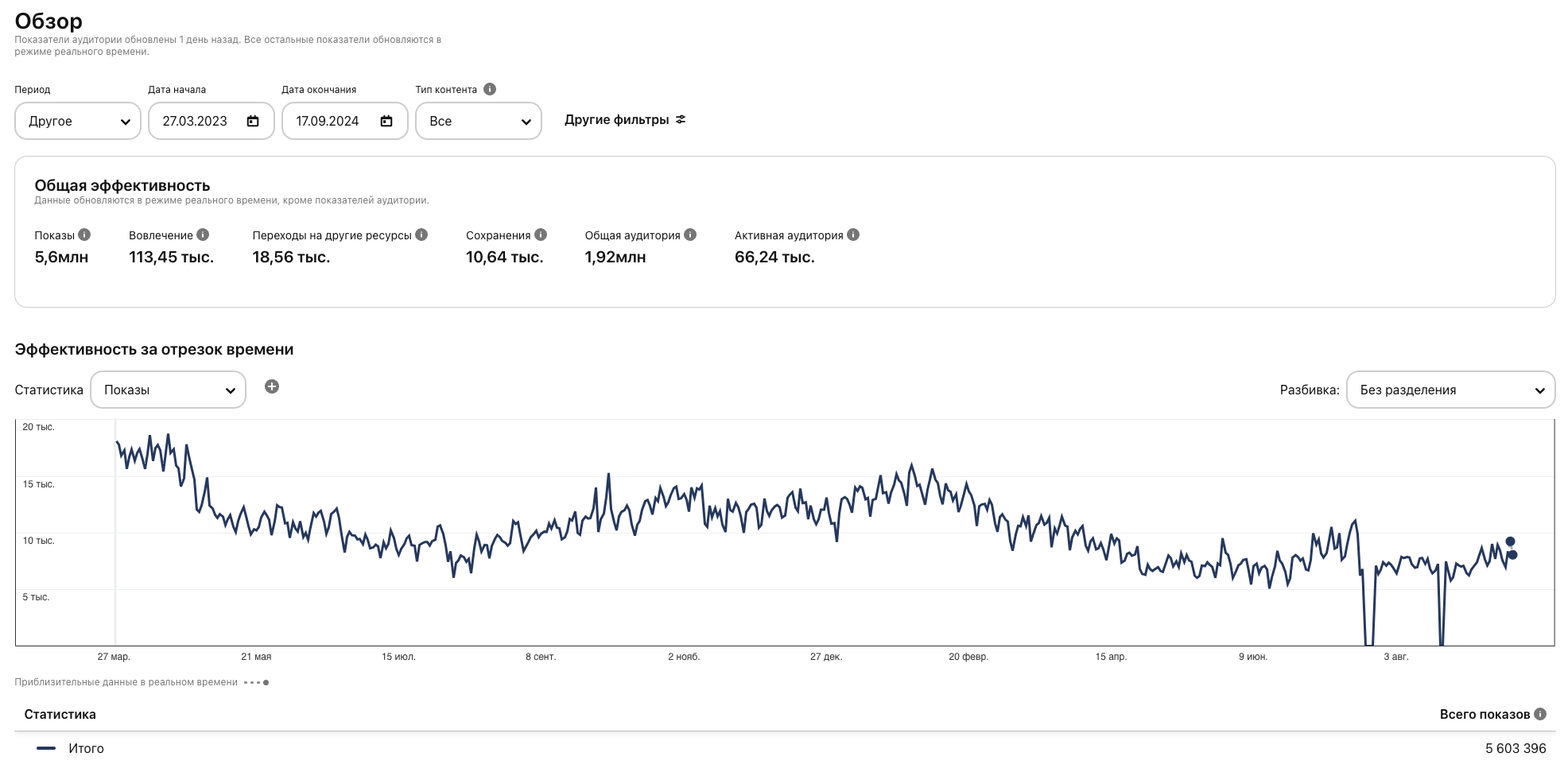Screen dimensions: 1568x776
Task: Click the upper real-time data point on chart
Action: click(1510, 541)
